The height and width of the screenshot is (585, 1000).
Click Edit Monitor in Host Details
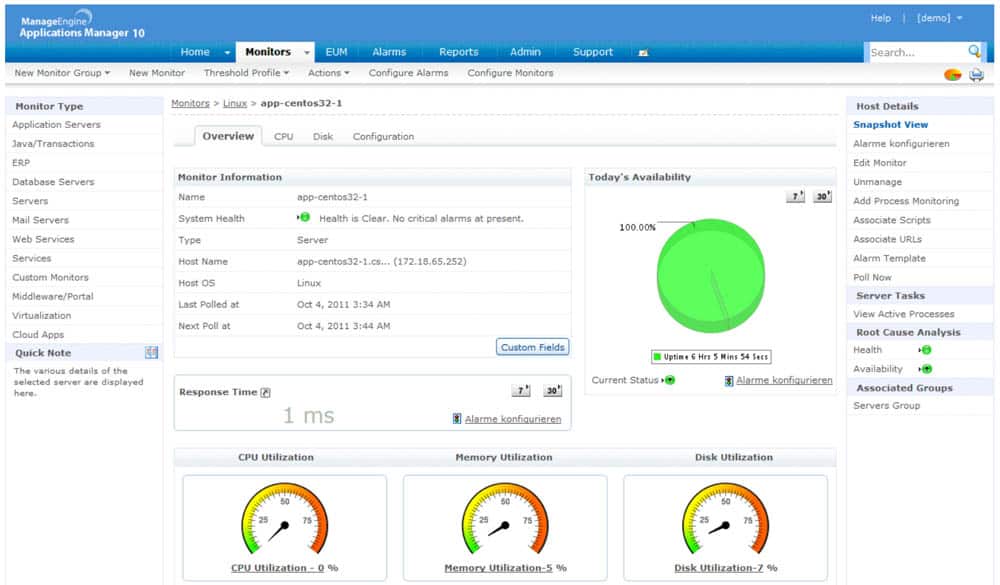879,163
